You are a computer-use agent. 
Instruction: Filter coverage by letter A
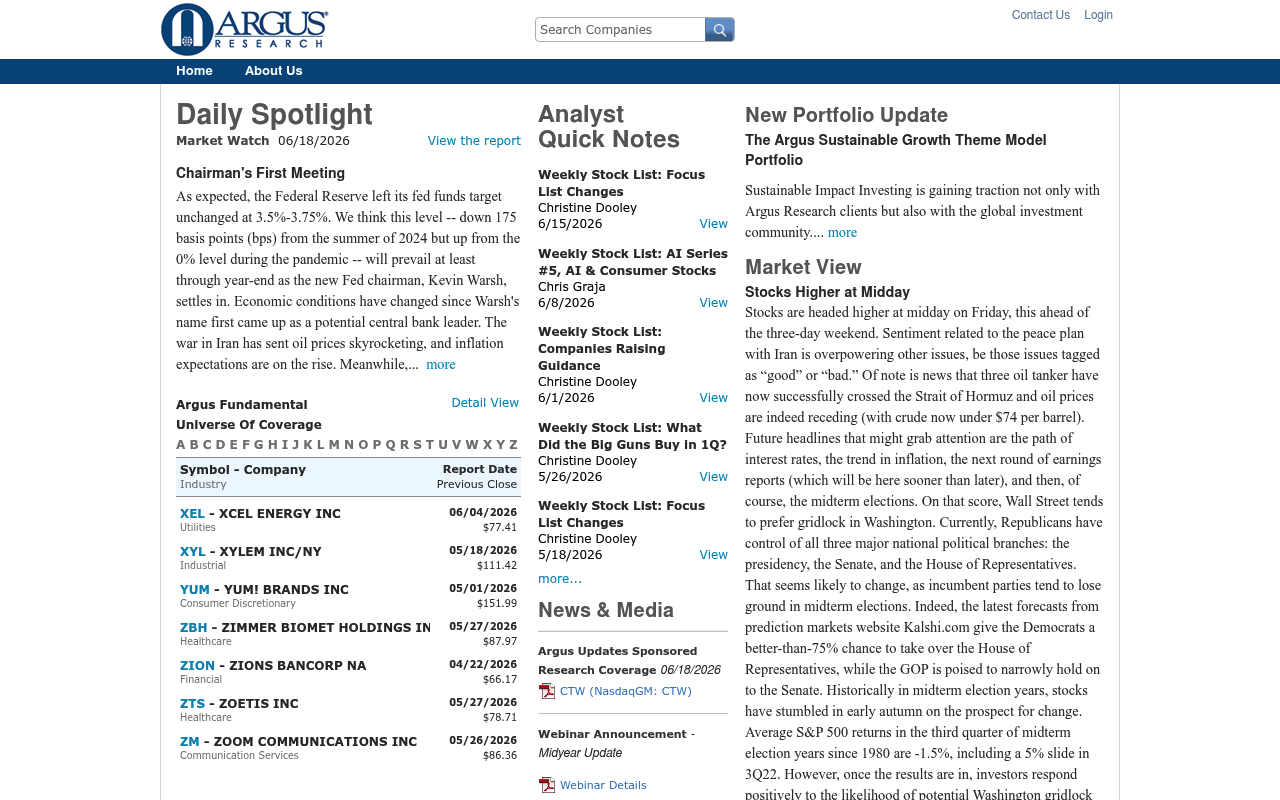(x=181, y=445)
